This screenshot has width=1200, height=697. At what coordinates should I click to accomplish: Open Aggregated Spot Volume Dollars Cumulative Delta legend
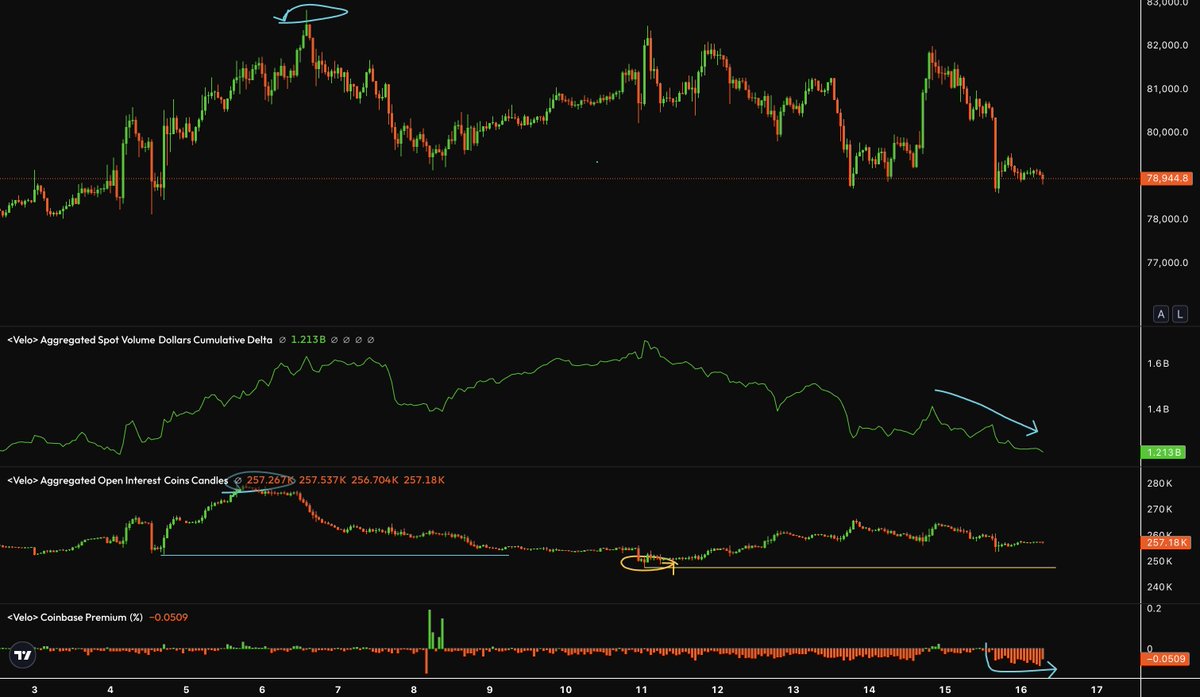[138, 341]
